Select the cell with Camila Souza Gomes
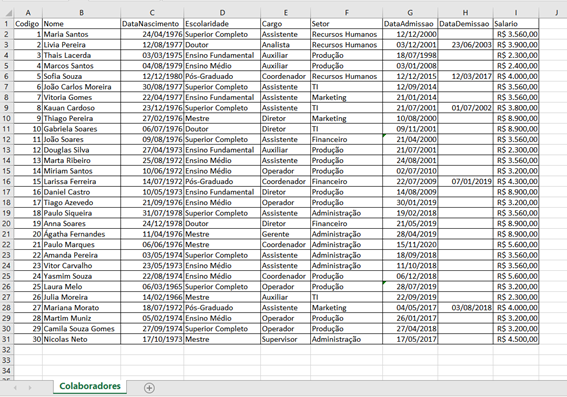The height and width of the screenshot is (397, 567). [81, 329]
